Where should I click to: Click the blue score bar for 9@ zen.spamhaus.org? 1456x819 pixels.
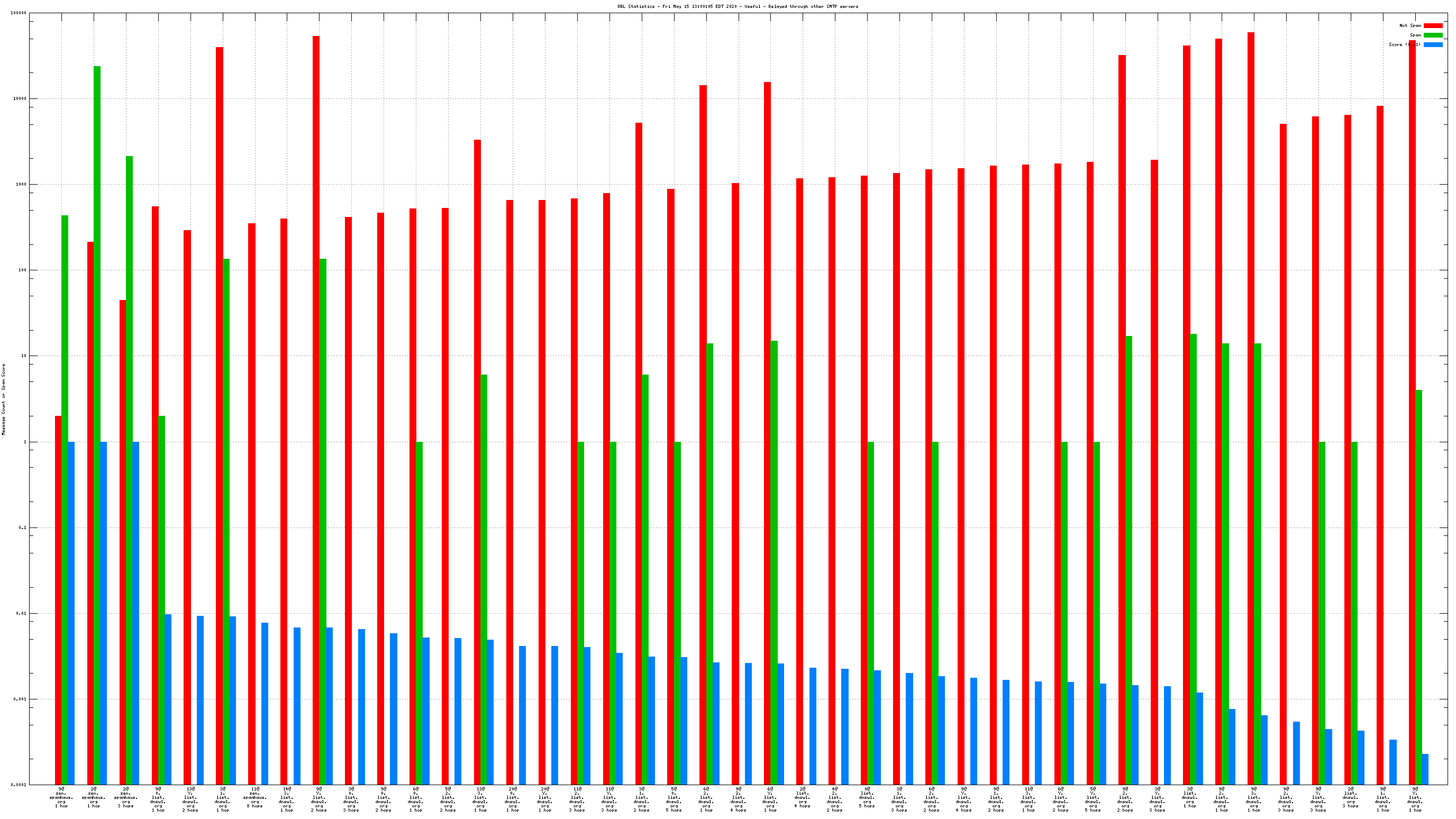tap(71, 613)
